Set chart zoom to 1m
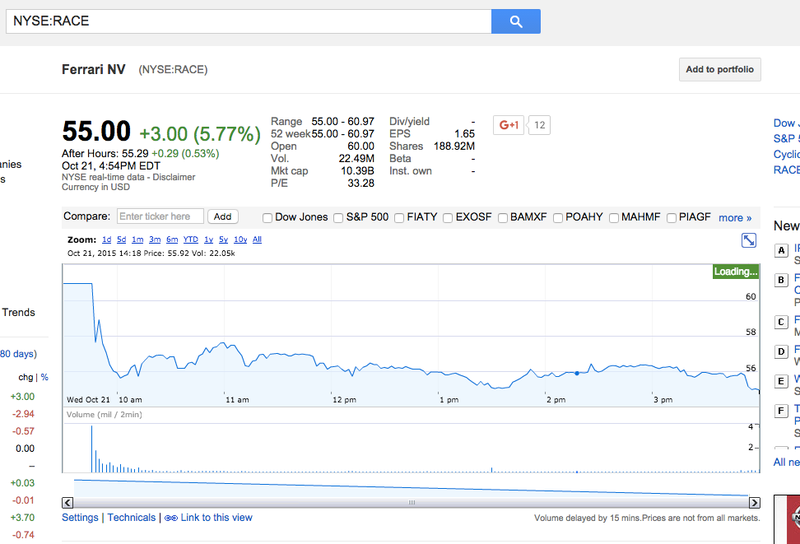The image size is (800, 544). pyautogui.click(x=137, y=239)
